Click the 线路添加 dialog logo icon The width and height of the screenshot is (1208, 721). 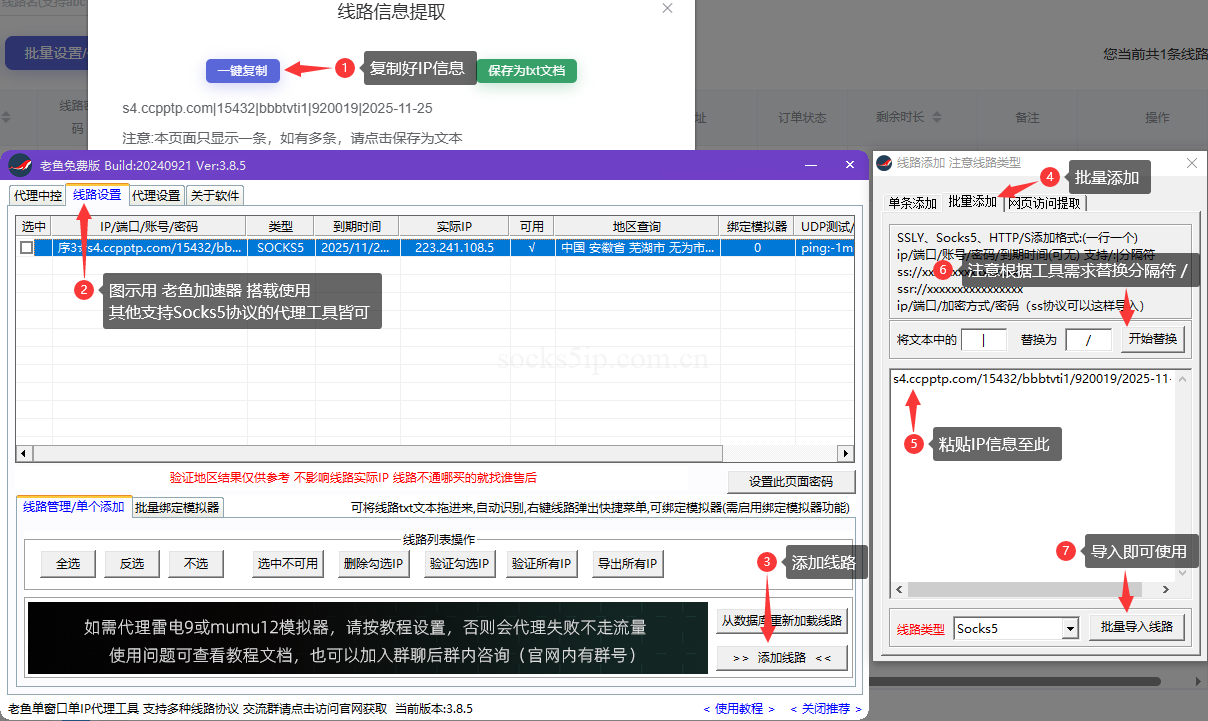885,163
